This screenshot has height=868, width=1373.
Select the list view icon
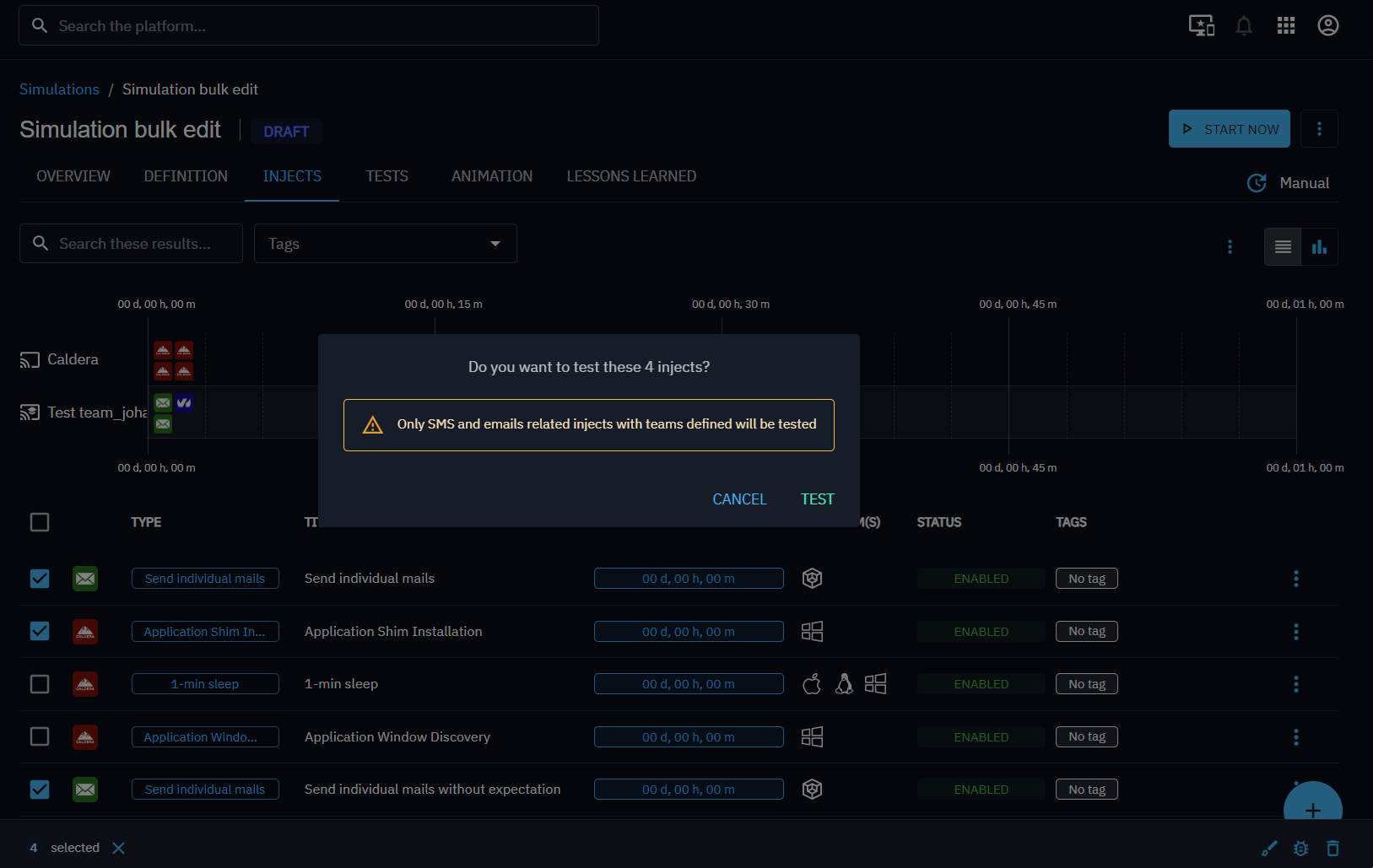(x=1283, y=247)
